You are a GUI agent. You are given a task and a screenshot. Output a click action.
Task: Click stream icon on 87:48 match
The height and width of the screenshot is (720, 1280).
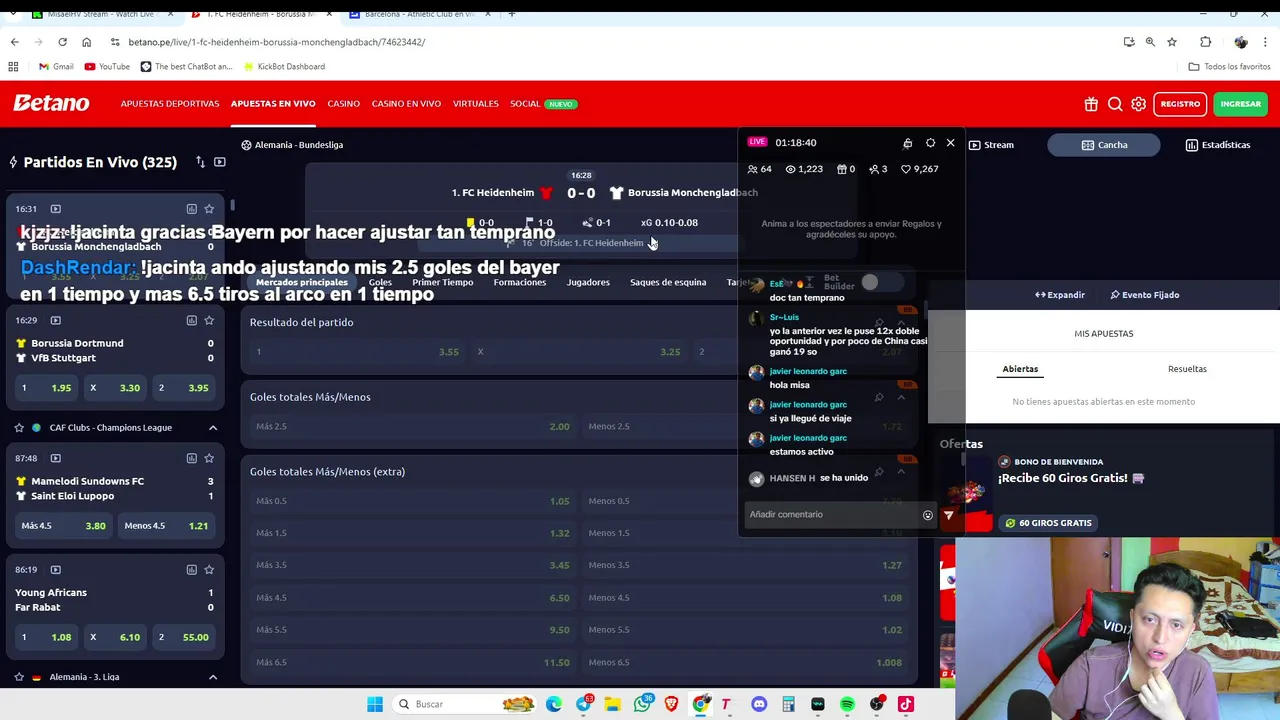tap(55, 458)
